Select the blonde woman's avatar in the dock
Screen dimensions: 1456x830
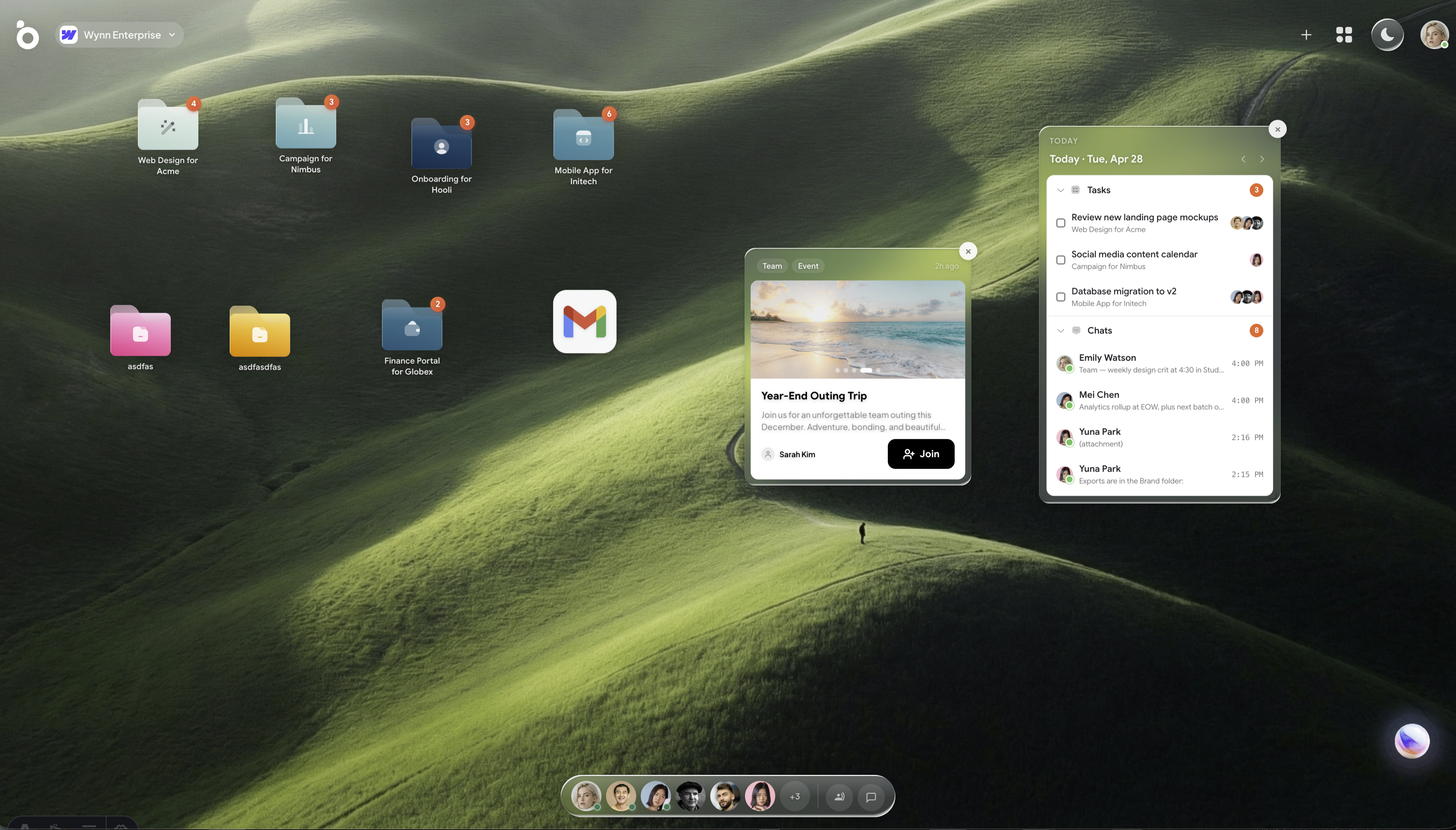pos(586,796)
